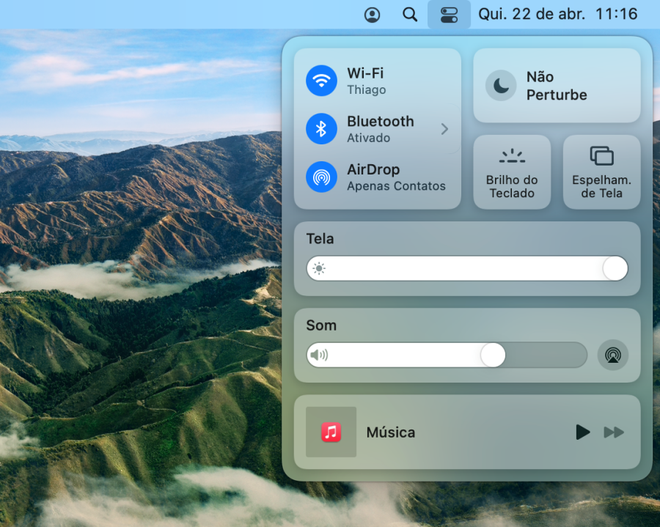This screenshot has width=660, height=527.
Task: Click Apenas Contatos under AirDrop
Action: tap(396, 186)
